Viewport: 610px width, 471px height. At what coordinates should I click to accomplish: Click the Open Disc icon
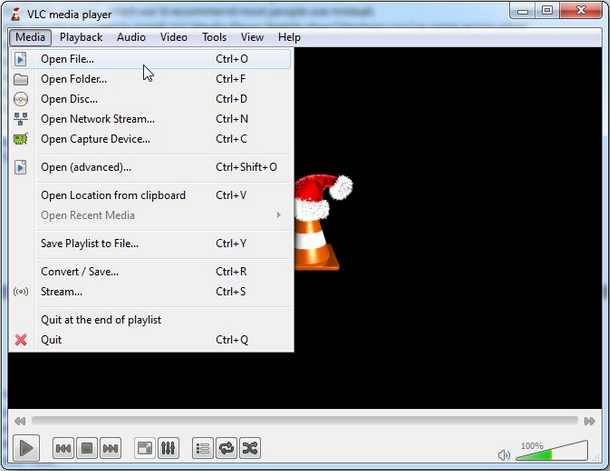pyautogui.click(x=21, y=99)
